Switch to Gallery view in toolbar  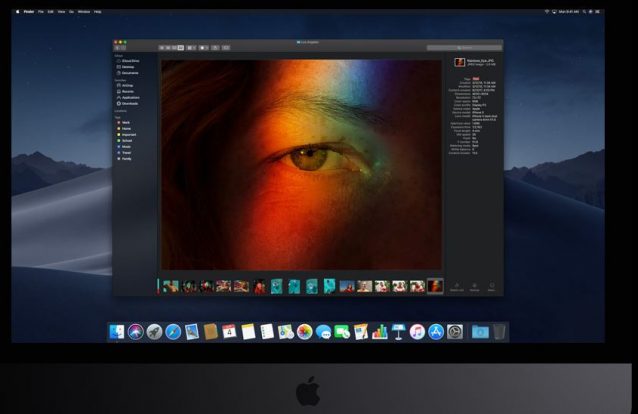(181, 47)
